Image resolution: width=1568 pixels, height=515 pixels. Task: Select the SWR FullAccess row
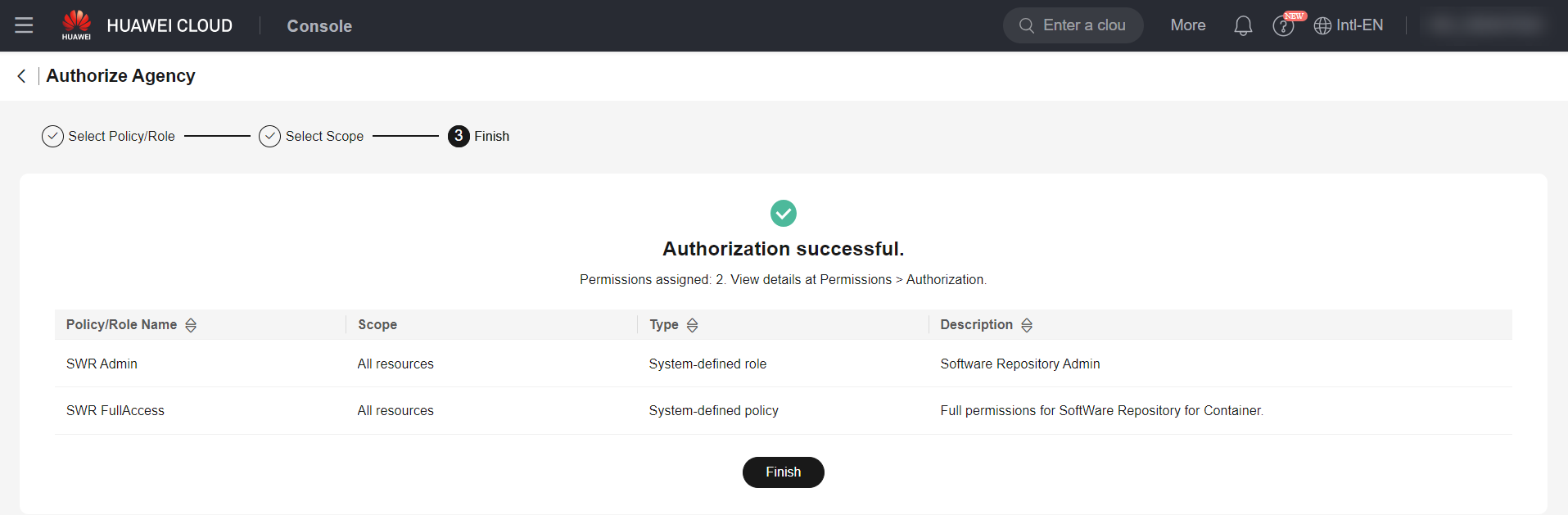[x=115, y=410]
